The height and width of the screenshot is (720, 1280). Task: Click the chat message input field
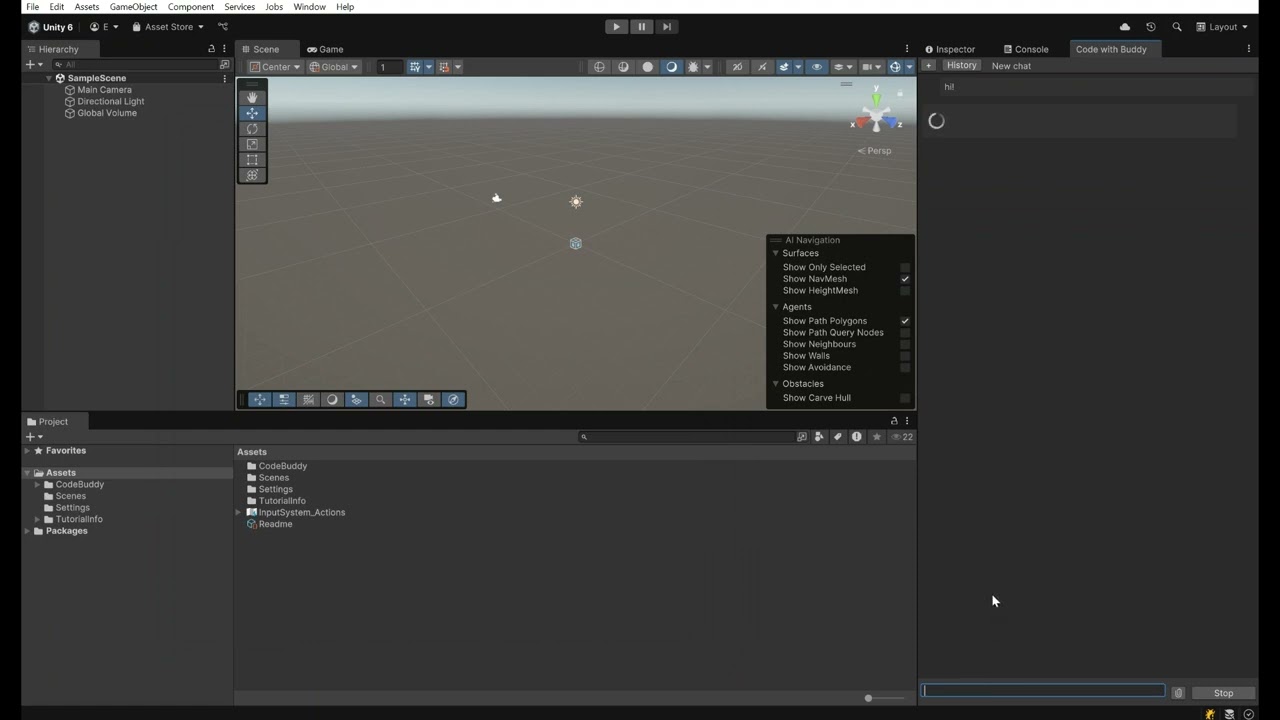pos(1043,691)
